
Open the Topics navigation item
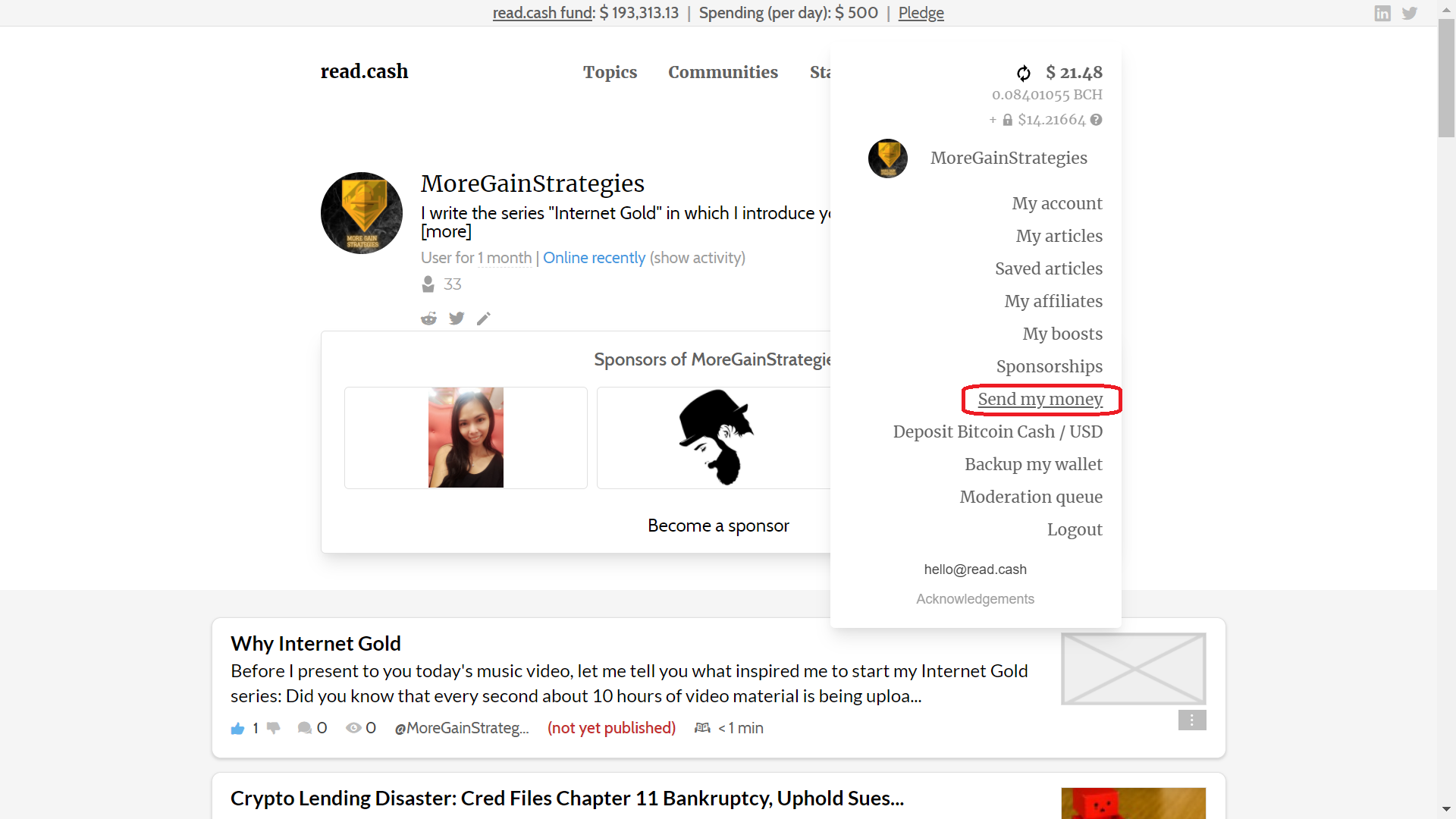[610, 72]
